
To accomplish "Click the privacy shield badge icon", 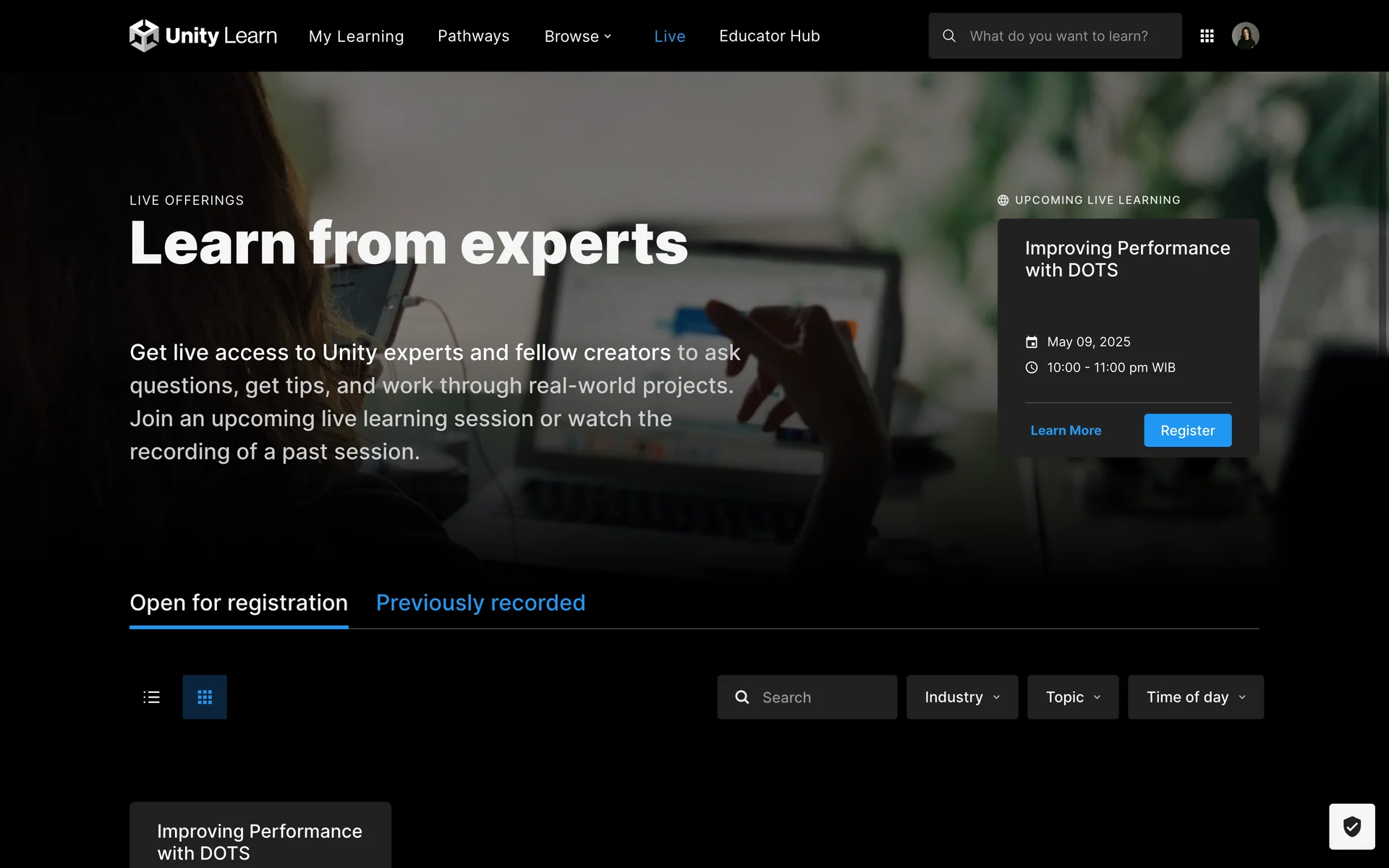I will click(x=1351, y=826).
